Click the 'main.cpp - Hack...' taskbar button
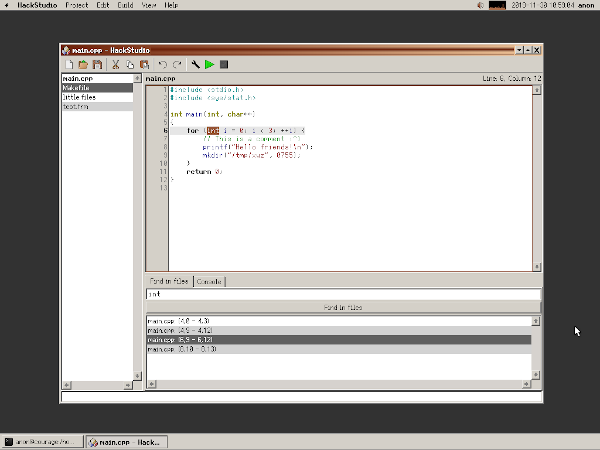Screen dimensions: 600x450 [x=127, y=442]
